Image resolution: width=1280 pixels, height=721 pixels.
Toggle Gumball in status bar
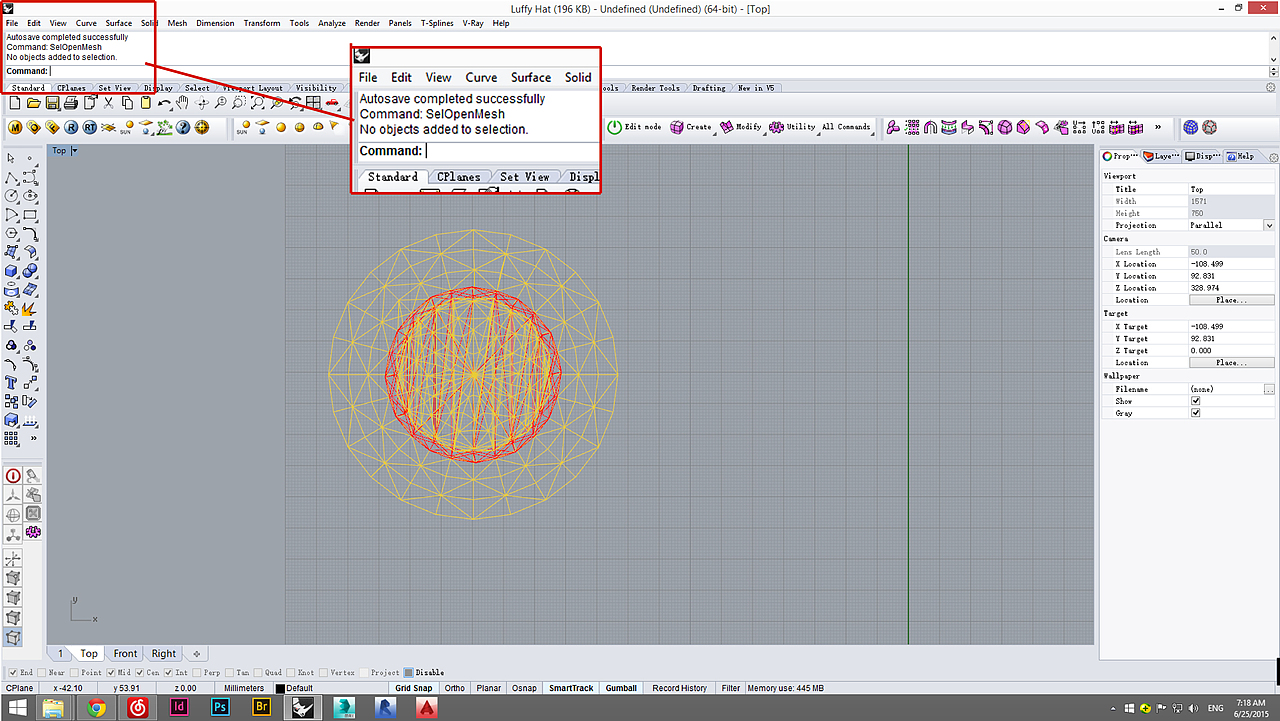621,688
